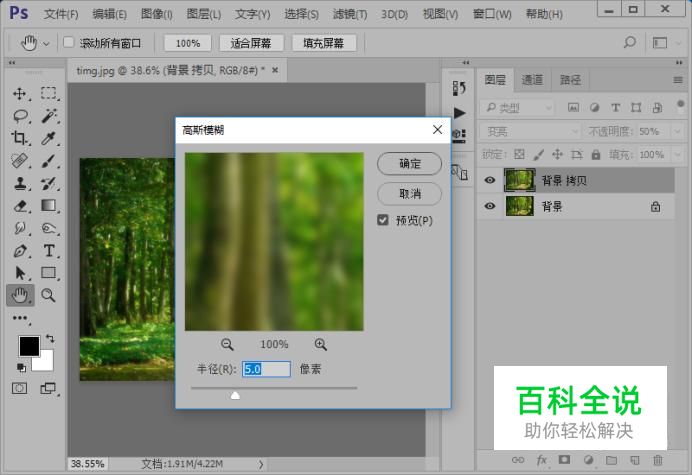Image resolution: width=692 pixels, height=475 pixels.
Task: Toggle lock position
Action: tap(557, 155)
